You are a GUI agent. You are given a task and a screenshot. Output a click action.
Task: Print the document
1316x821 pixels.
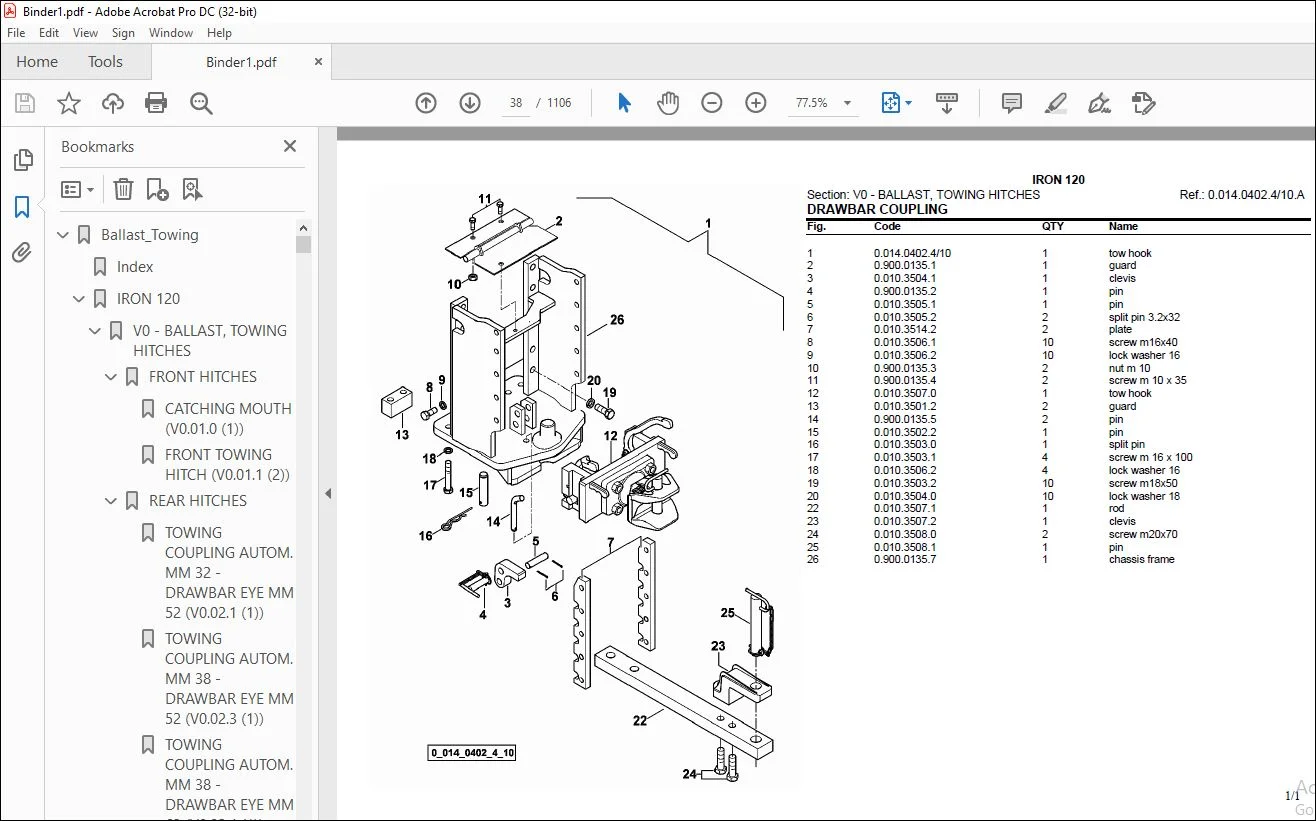(x=156, y=103)
